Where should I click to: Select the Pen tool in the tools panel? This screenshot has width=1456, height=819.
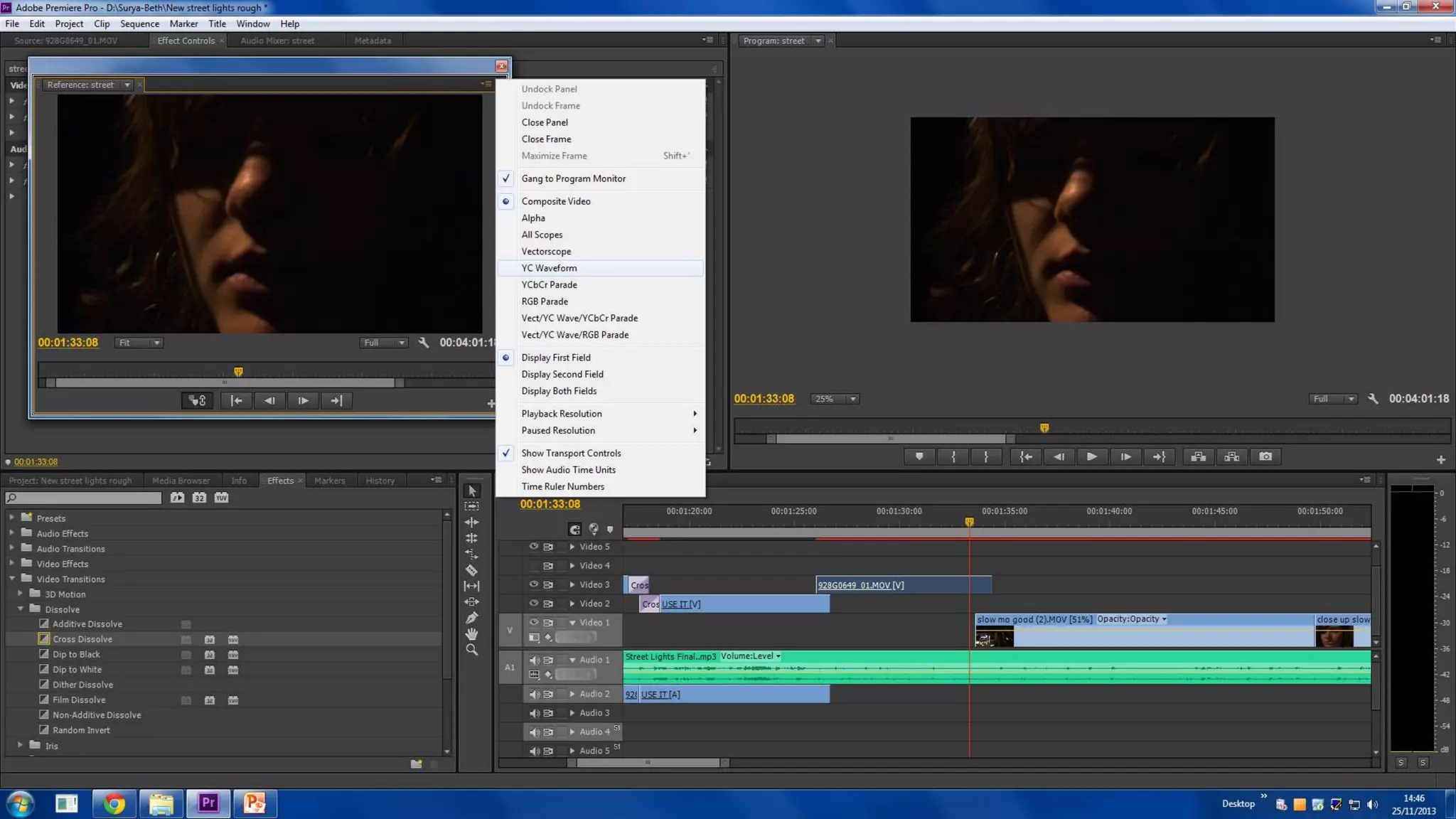point(471,618)
